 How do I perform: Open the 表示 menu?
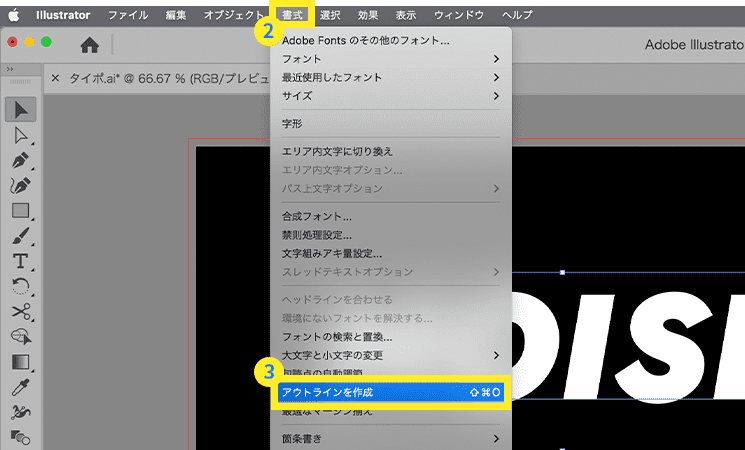pos(406,15)
